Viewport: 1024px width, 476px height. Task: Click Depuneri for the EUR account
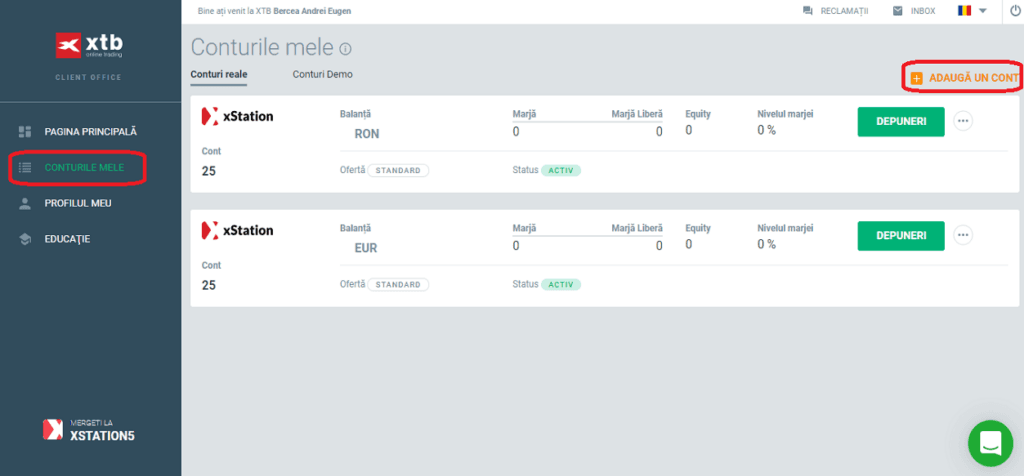tap(901, 235)
